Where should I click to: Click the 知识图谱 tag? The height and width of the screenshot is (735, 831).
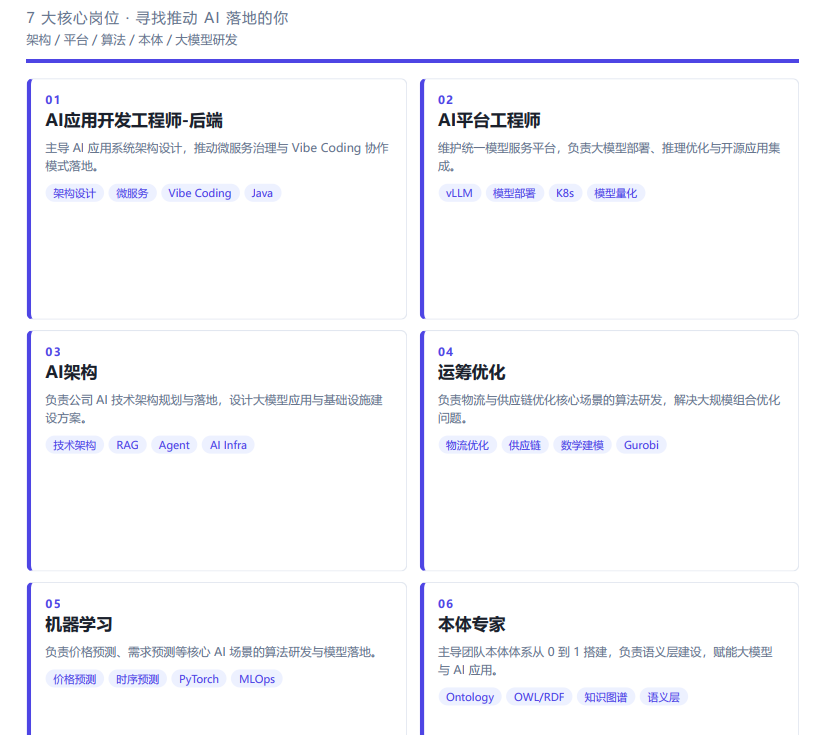(606, 697)
